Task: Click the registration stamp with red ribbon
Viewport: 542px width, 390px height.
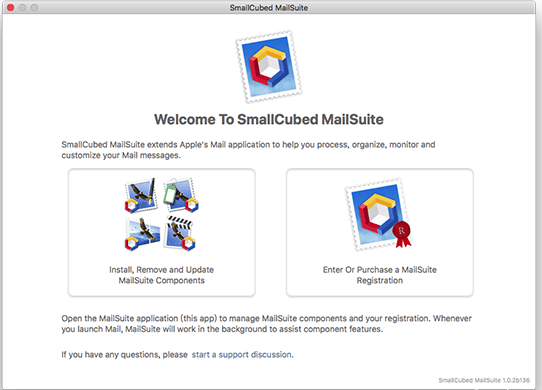Action: click(x=379, y=214)
